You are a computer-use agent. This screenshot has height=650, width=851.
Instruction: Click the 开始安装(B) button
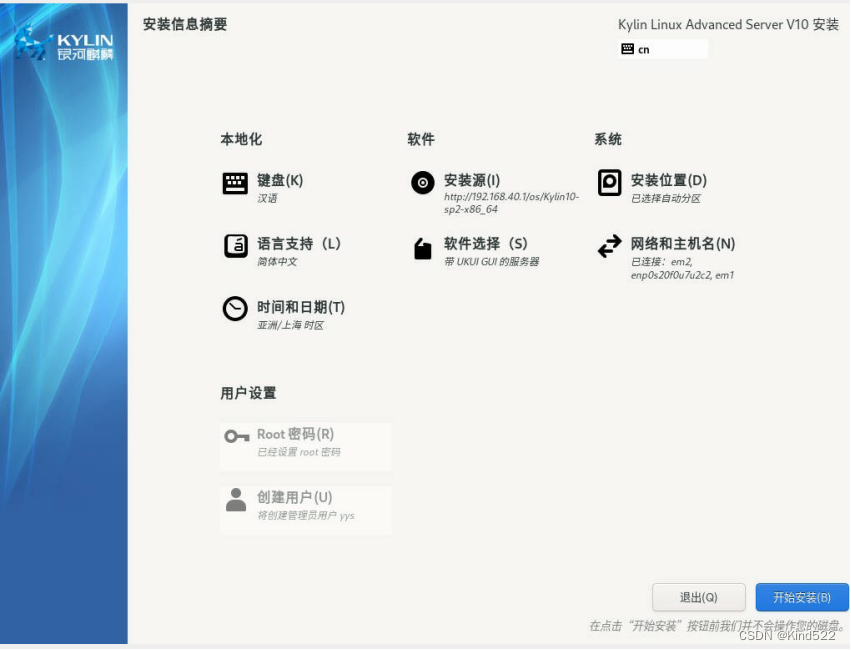[x=802, y=598]
